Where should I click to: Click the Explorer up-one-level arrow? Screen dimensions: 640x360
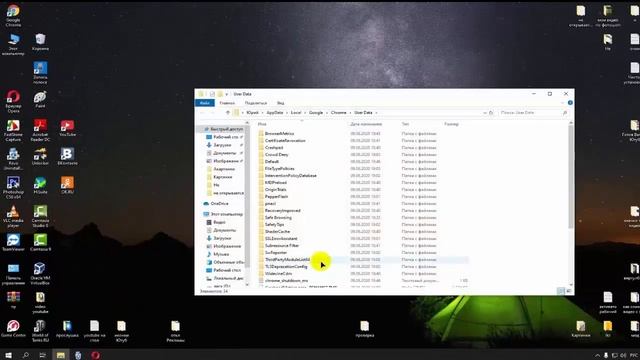228,112
